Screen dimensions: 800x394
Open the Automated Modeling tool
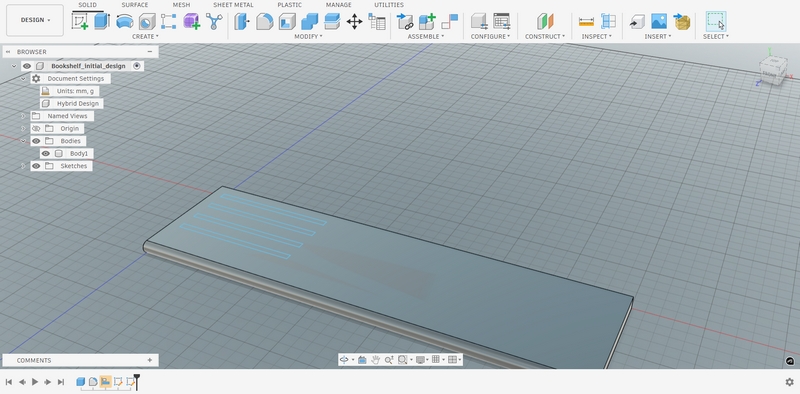coord(214,21)
